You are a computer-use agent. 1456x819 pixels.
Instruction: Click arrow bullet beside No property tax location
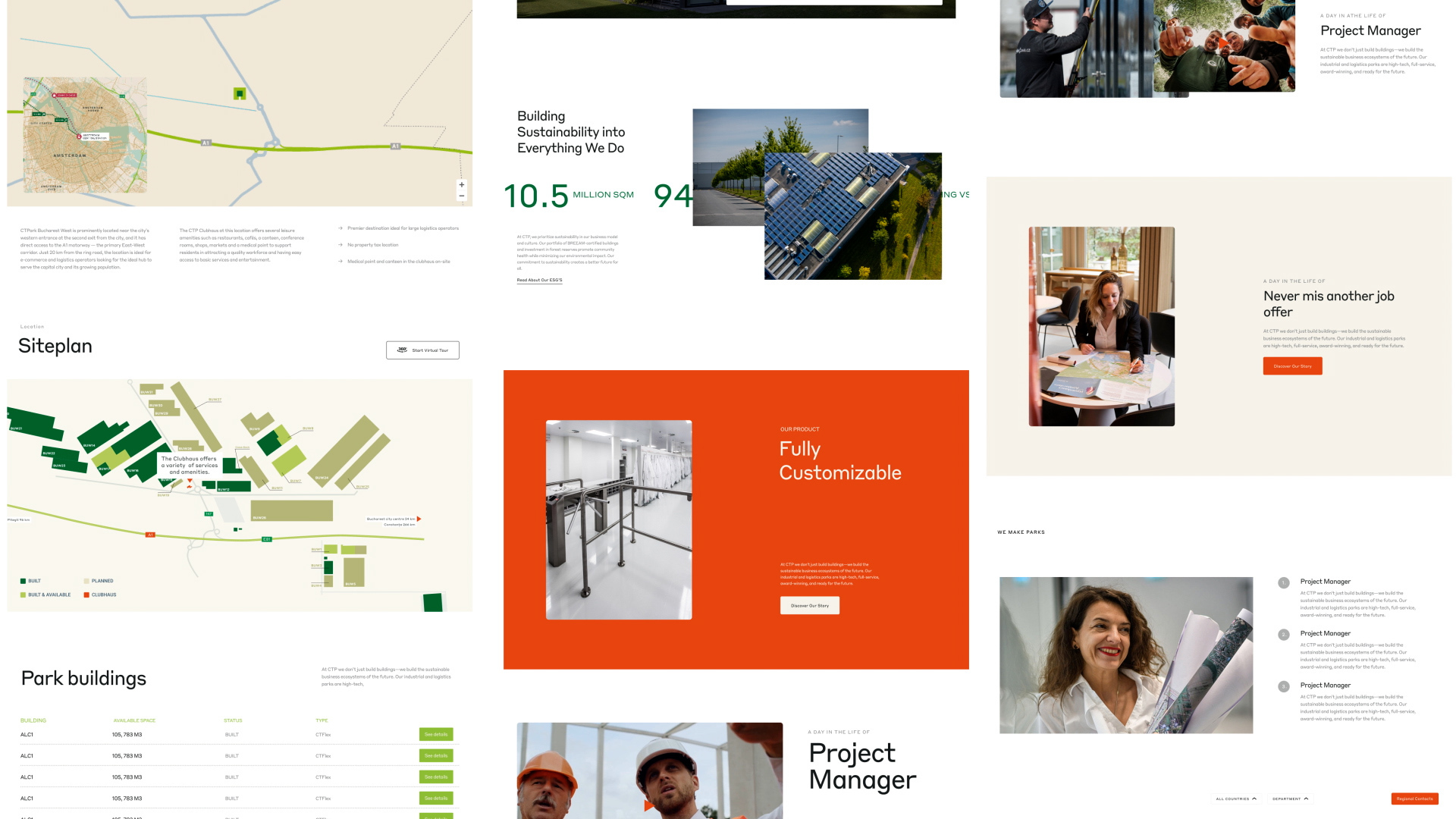[x=340, y=245]
